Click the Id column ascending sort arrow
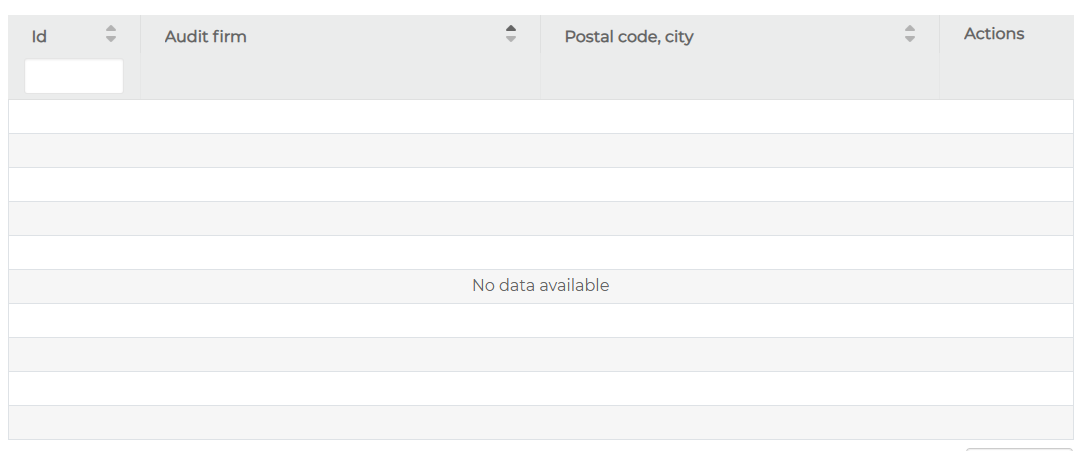 111,28
